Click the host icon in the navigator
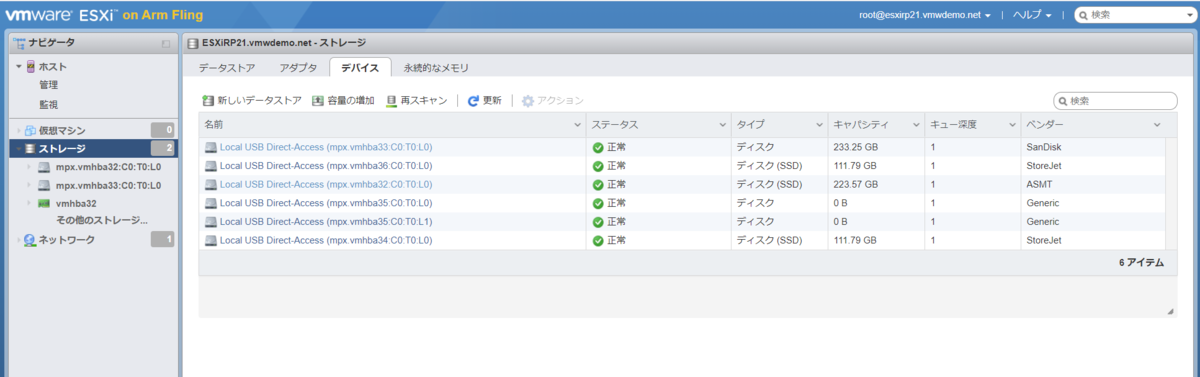Image resolution: width=1200 pixels, height=377 pixels. click(x=31, y=66)
